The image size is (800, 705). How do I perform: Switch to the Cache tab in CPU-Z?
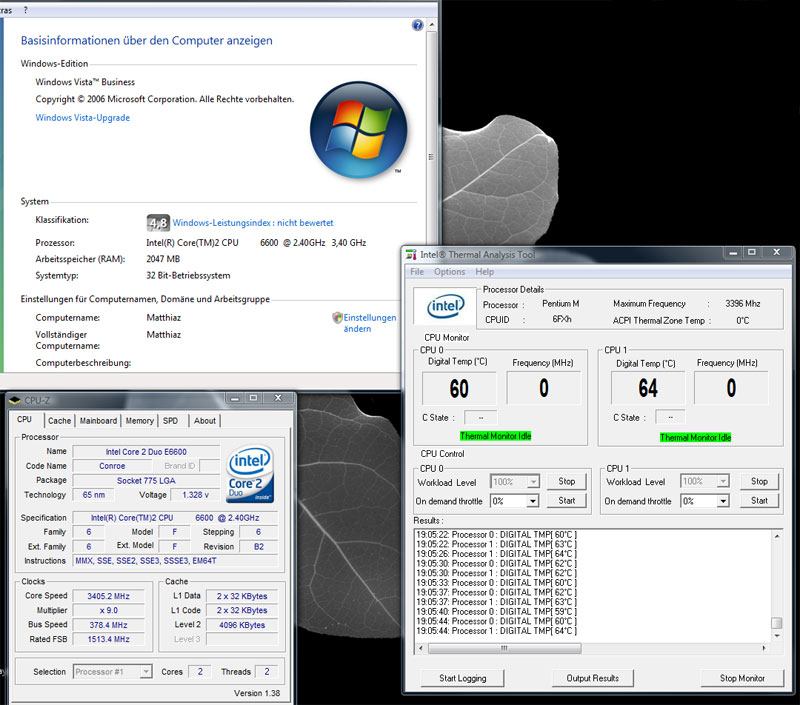click(x=59, y=421)
